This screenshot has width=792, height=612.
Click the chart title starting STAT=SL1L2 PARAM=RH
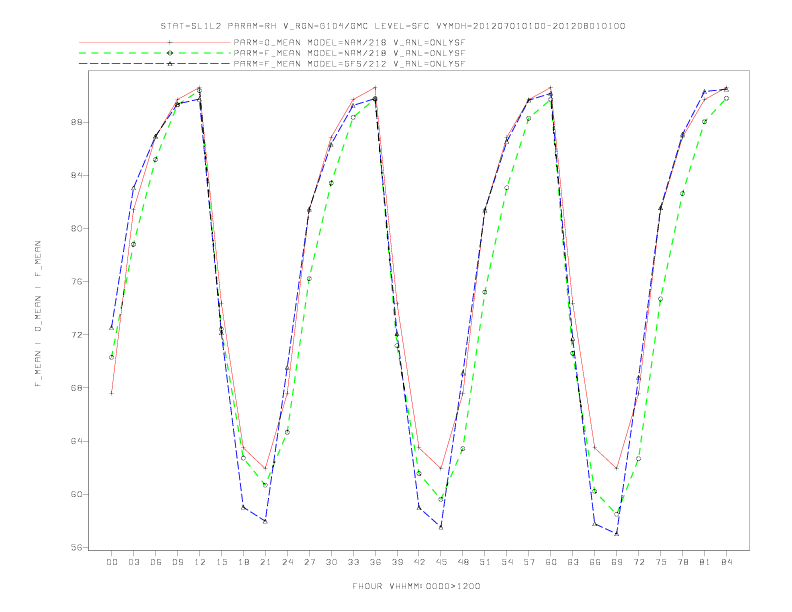[x=393, y=26]
